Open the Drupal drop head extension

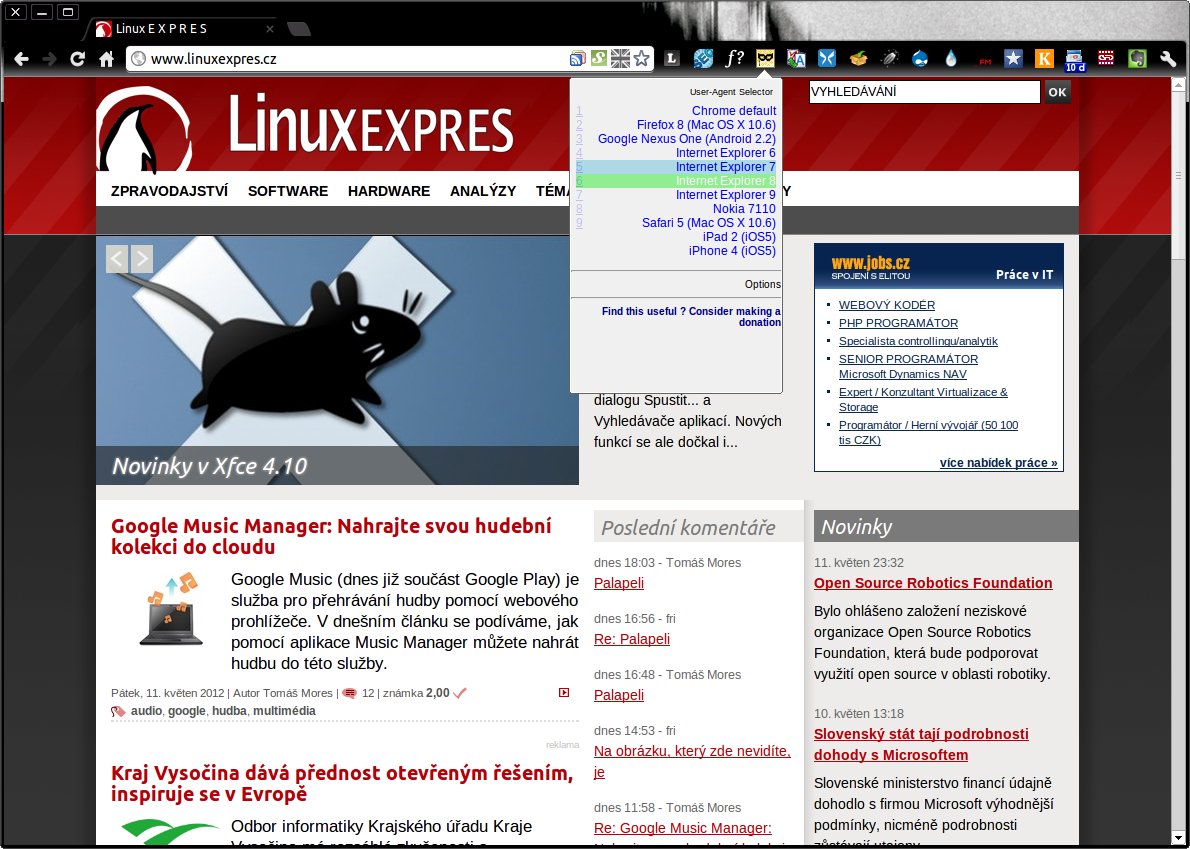[x=921, y=58]
